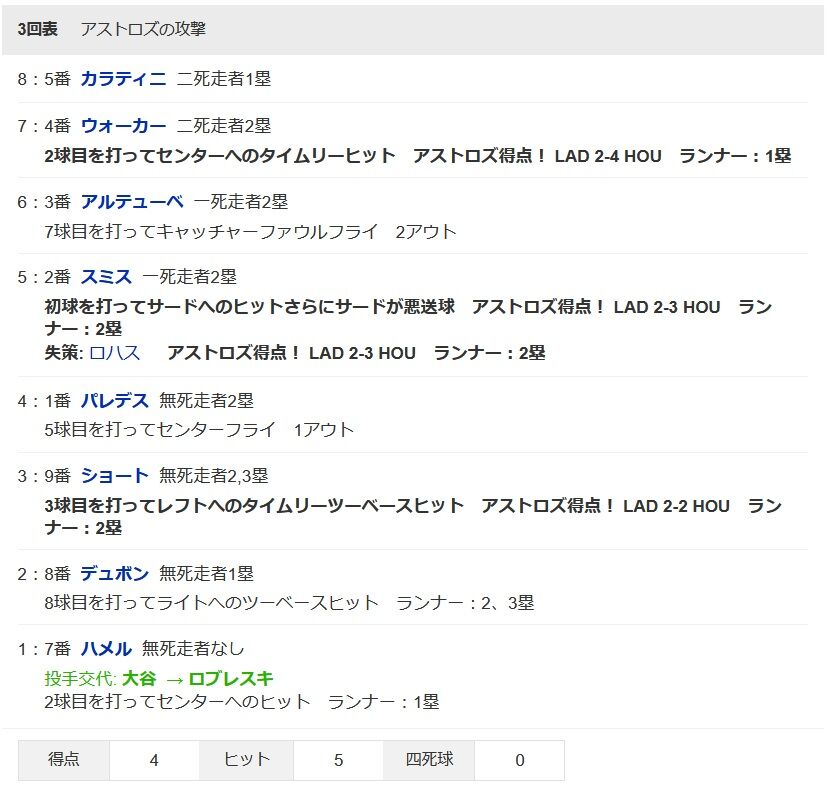Viewport: 827px width, 792px height.
Task: Click the アストロズの攻撃 header text
Action: click(143, 28)
